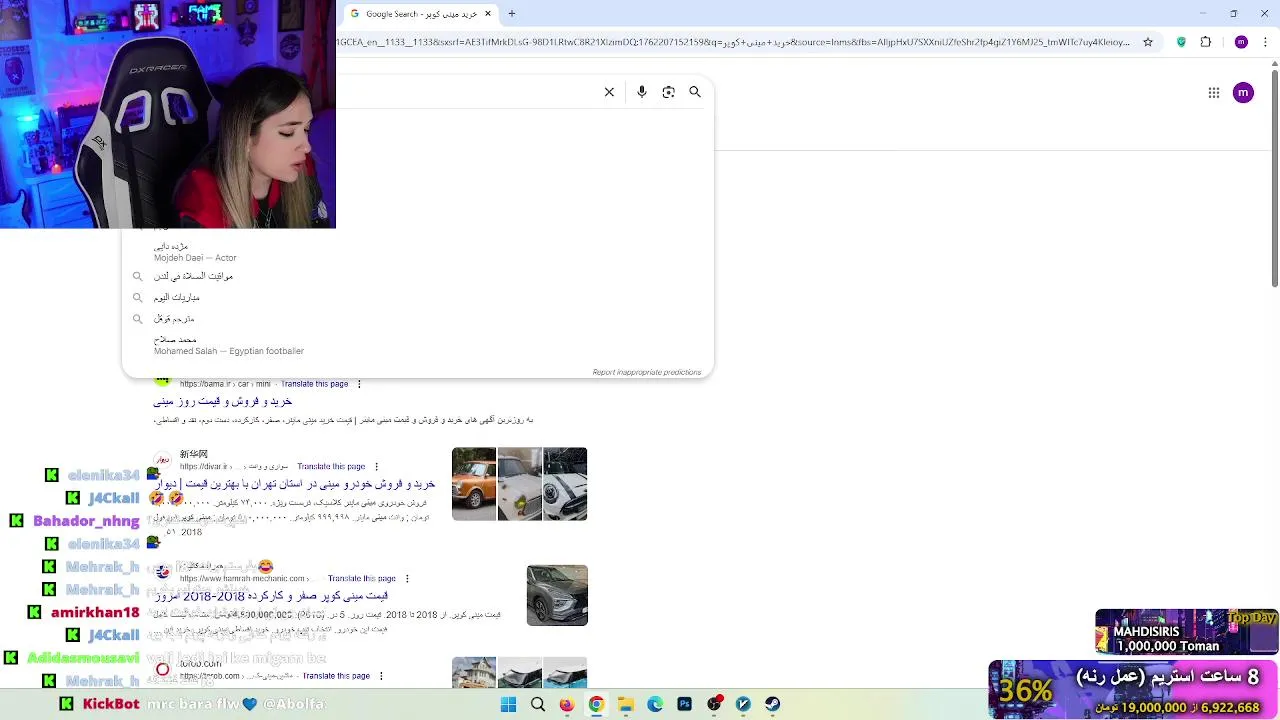1280x720 pixels.
Task: Start voice search with the microphone icon
Action: click(642, 92)
